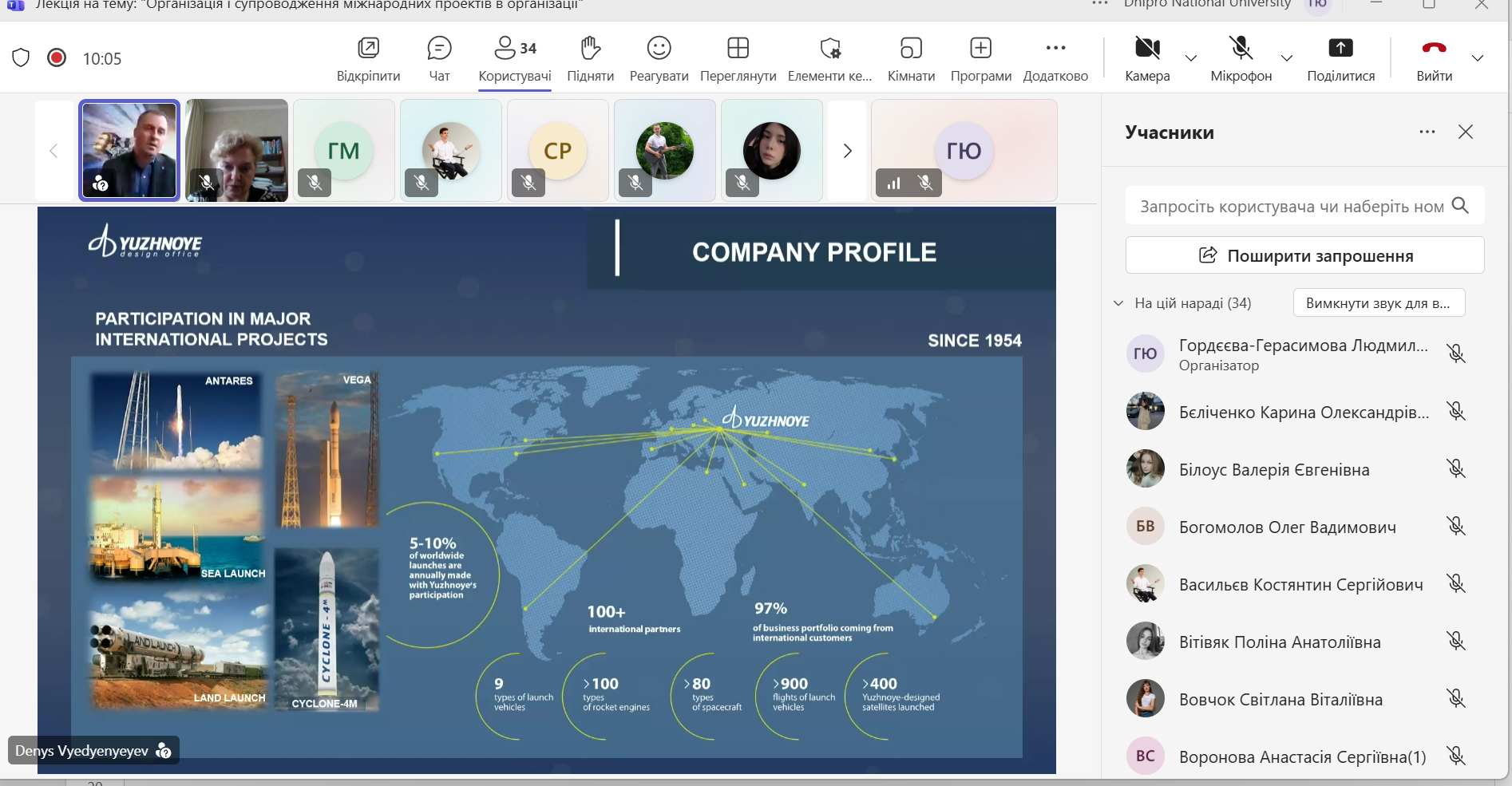Collapse the 'На цій нараді (34)' list
Screen dimensions: 1512x786
[1118, 303]
